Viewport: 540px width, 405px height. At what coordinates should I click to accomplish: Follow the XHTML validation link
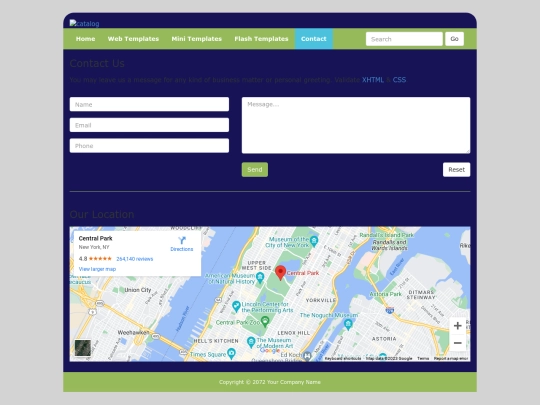373,80
